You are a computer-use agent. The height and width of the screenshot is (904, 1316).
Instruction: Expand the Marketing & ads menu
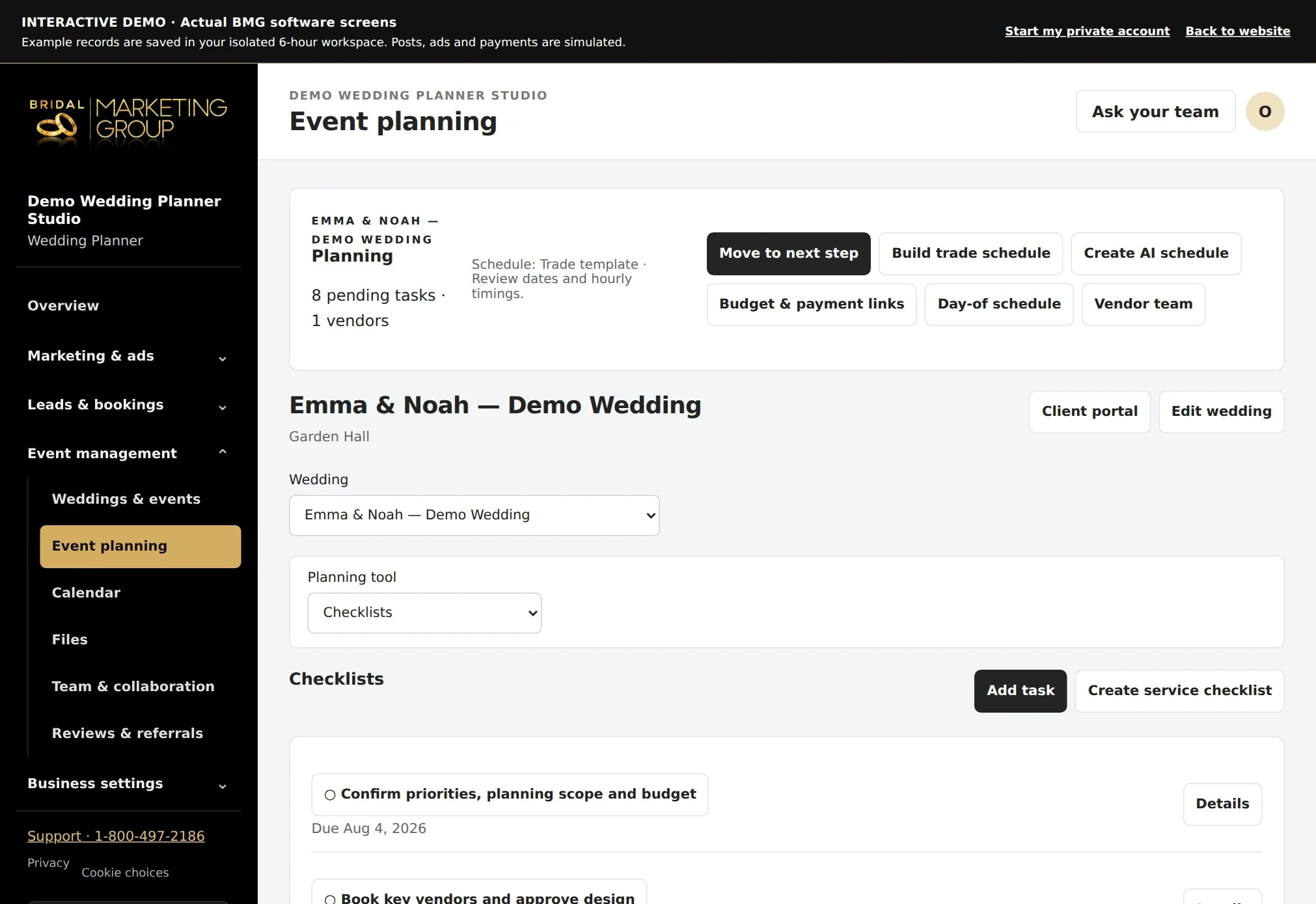coord(128,356)
